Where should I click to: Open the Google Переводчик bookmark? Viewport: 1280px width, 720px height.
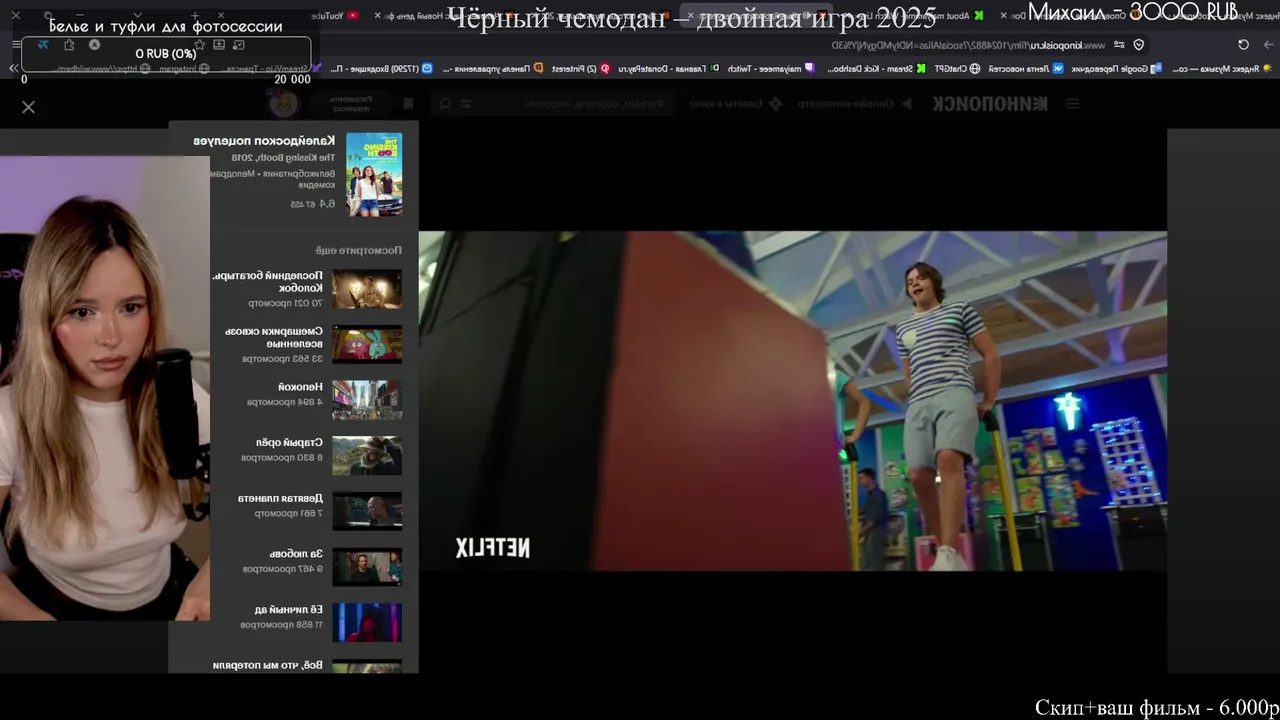[1117, 69]
